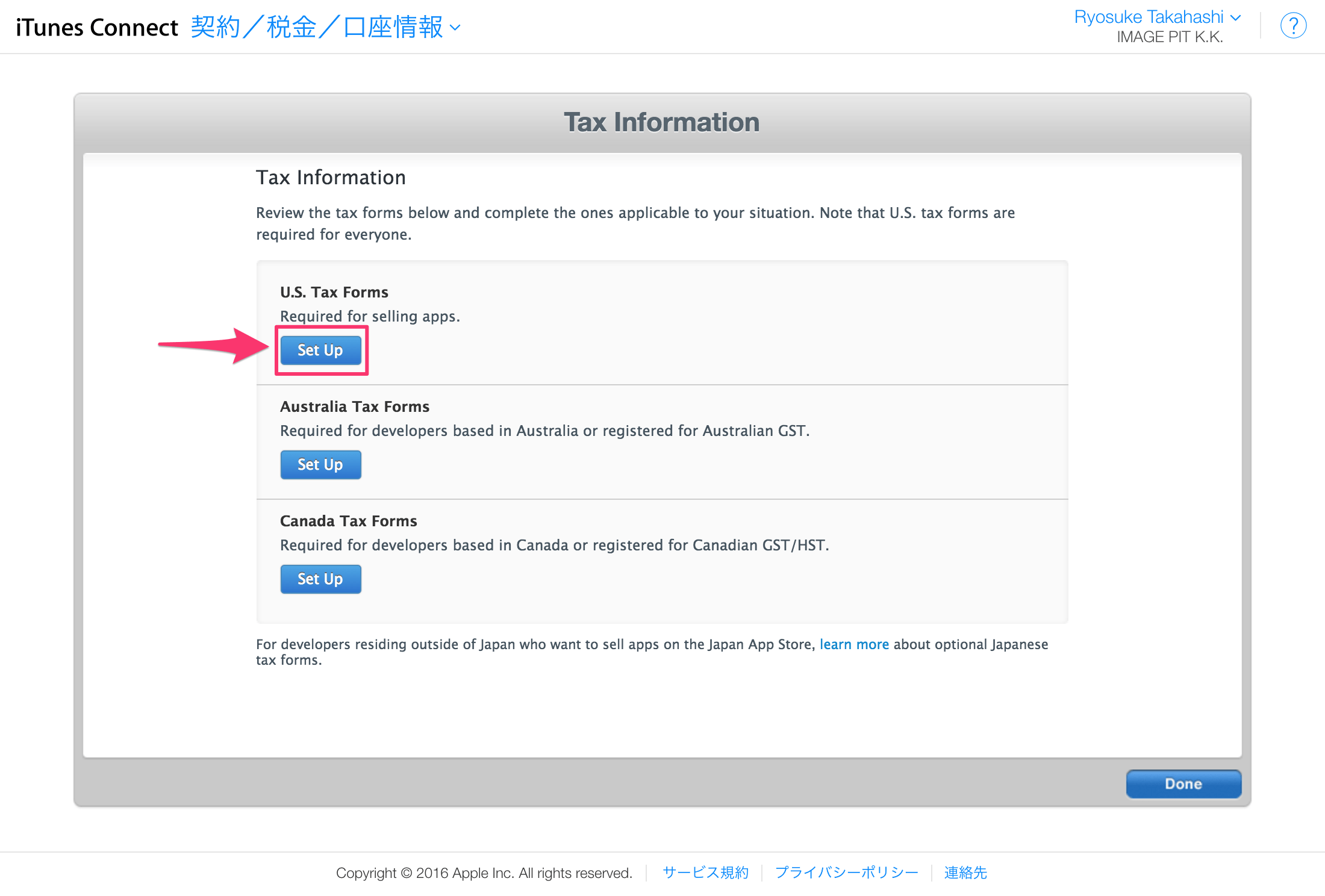The width and height of the screenshot is (1325, 896).
Task: Click the help question mark icon
Action: (1293, 26)
